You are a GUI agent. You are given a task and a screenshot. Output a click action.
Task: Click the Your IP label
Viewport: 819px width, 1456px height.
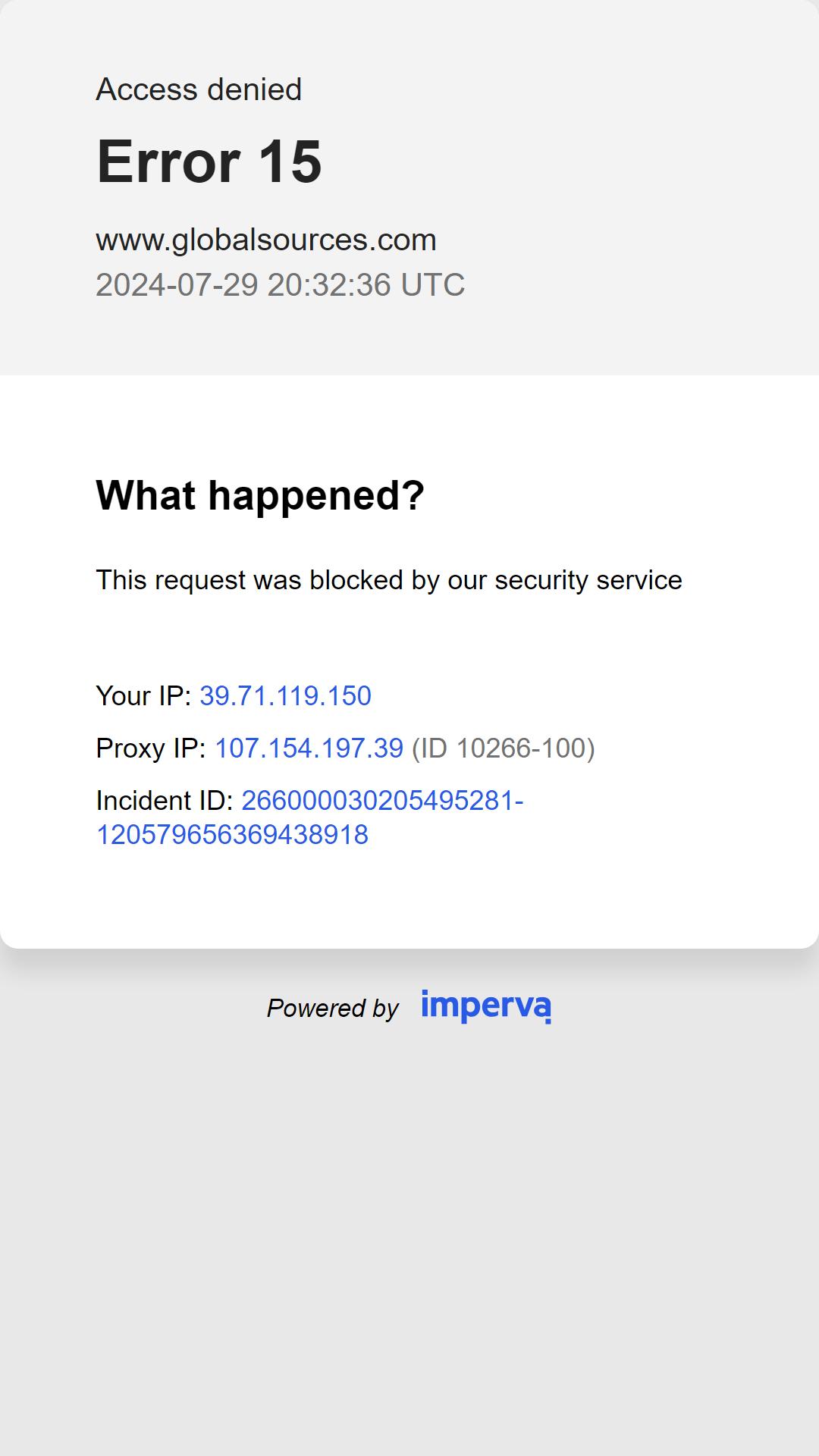point(143,696)
